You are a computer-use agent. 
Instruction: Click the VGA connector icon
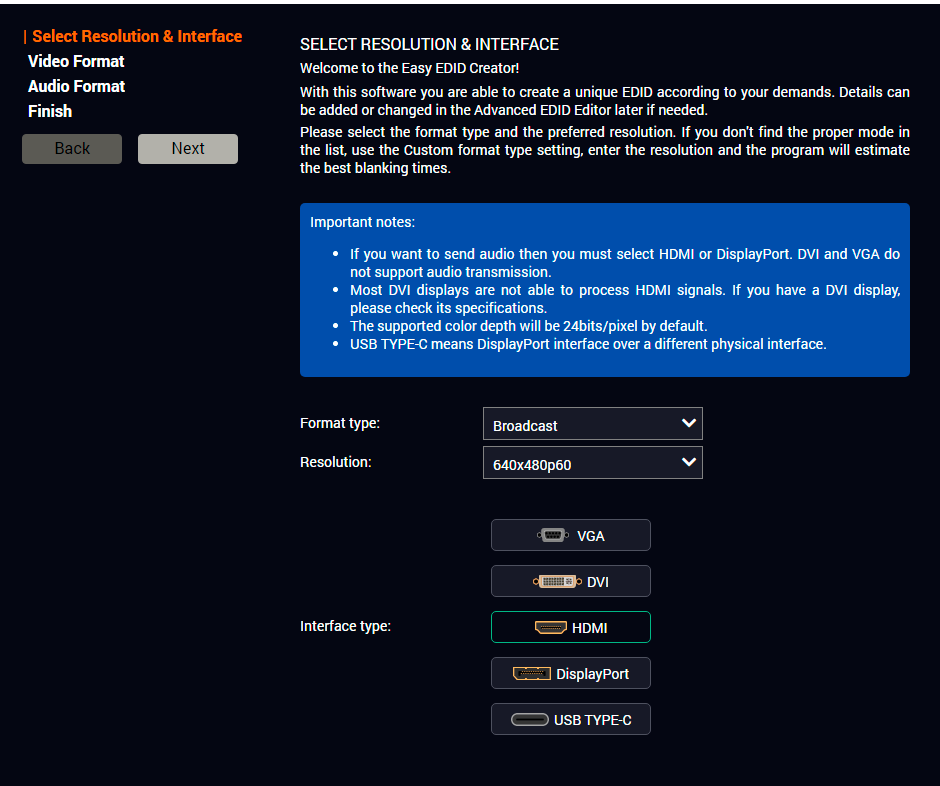[552, 536]
